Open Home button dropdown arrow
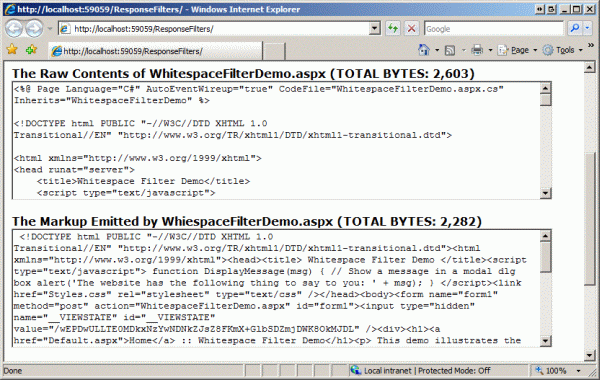The height and width of the screenshot is (380, 600). pos(437,50)
